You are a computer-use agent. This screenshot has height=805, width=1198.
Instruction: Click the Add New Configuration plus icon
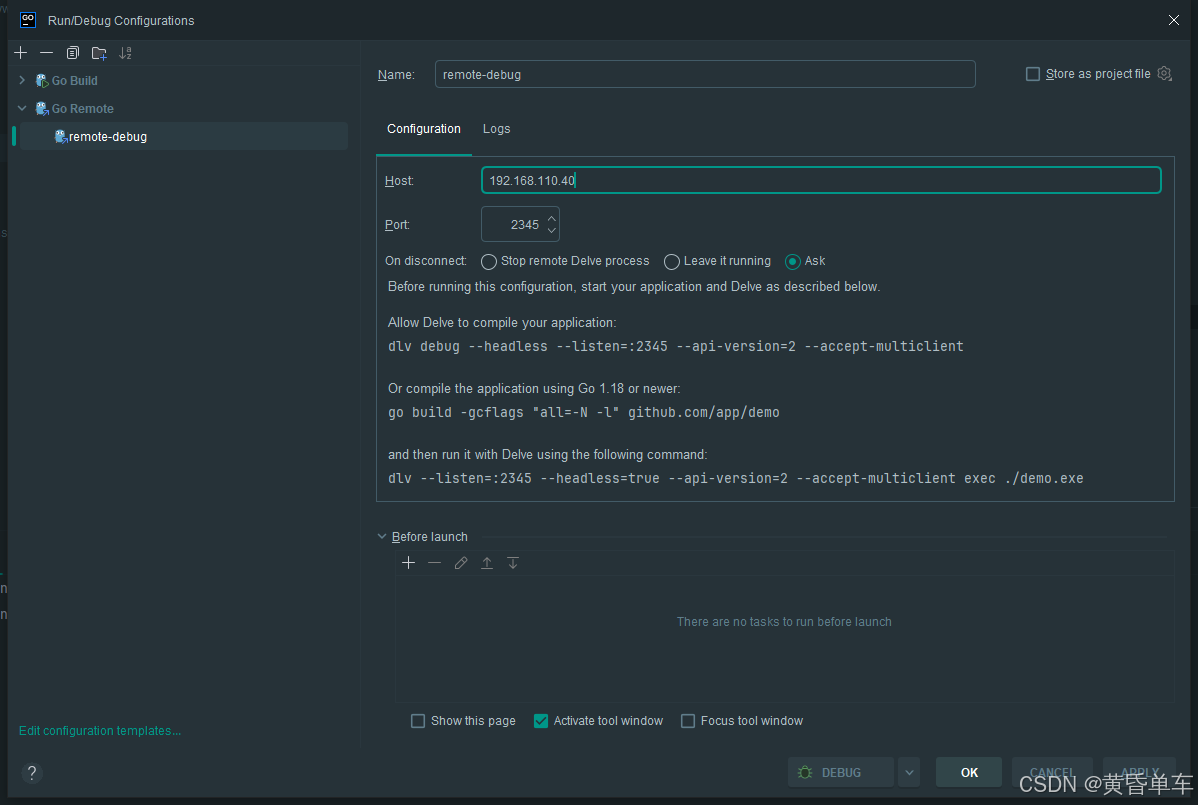(x=21, y=53)
